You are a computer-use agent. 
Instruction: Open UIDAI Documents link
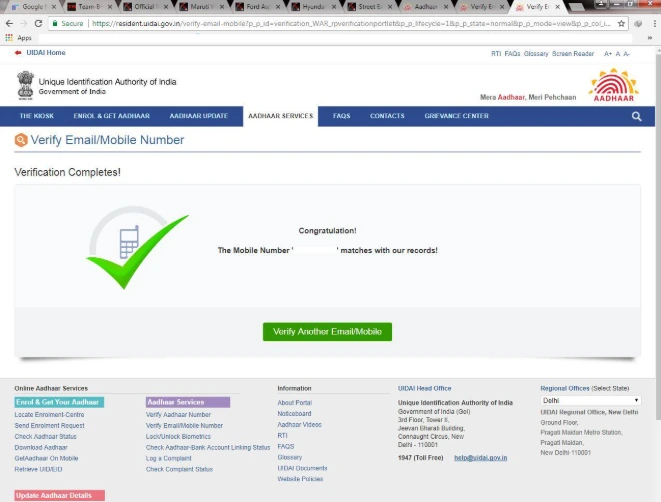[x=302, y=468]
